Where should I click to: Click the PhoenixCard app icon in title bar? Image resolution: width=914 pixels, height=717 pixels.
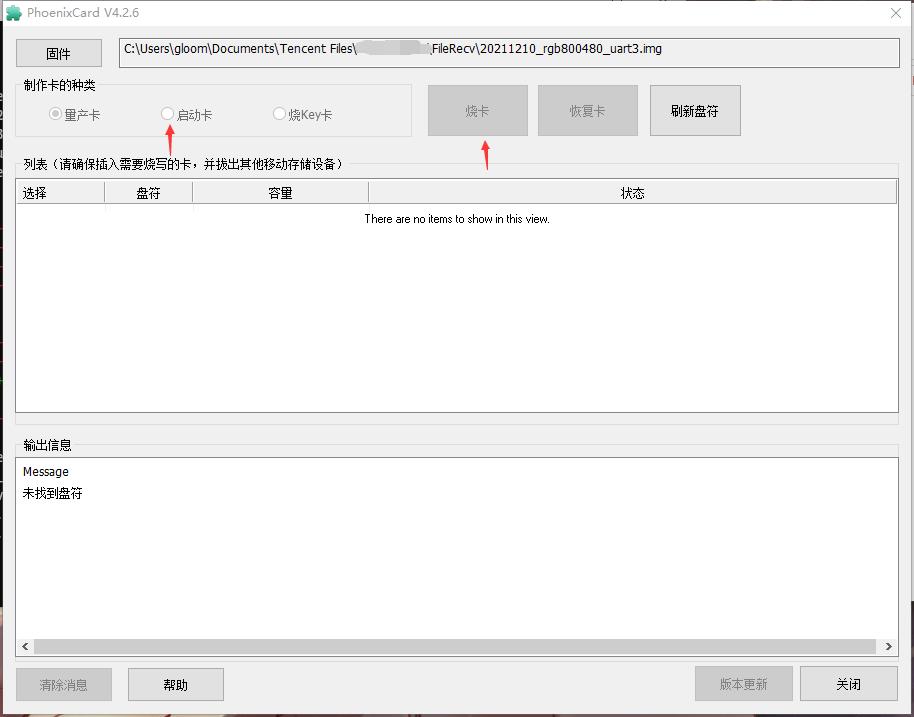pos(11,13)
